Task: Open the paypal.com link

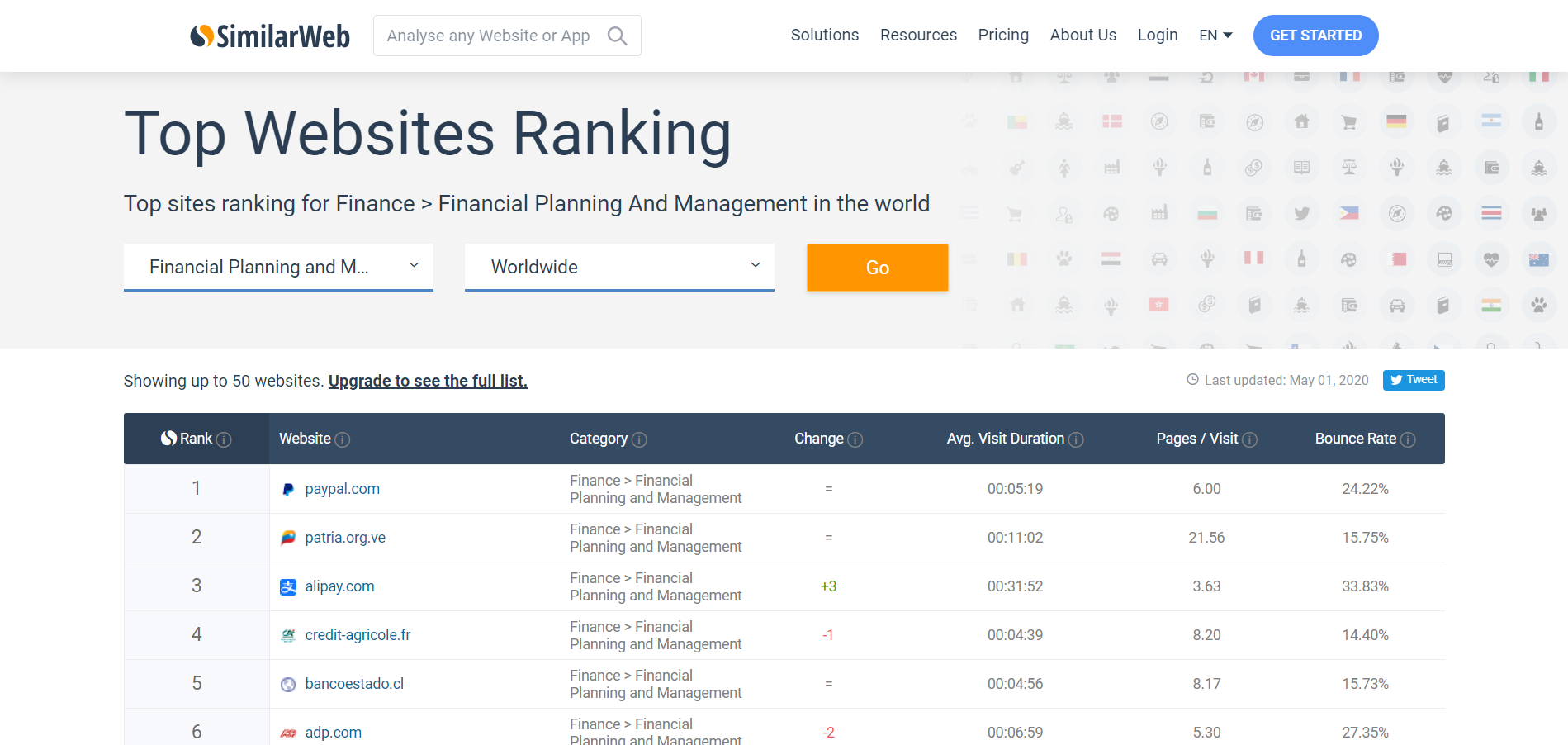Action: (x=342, y=489)
